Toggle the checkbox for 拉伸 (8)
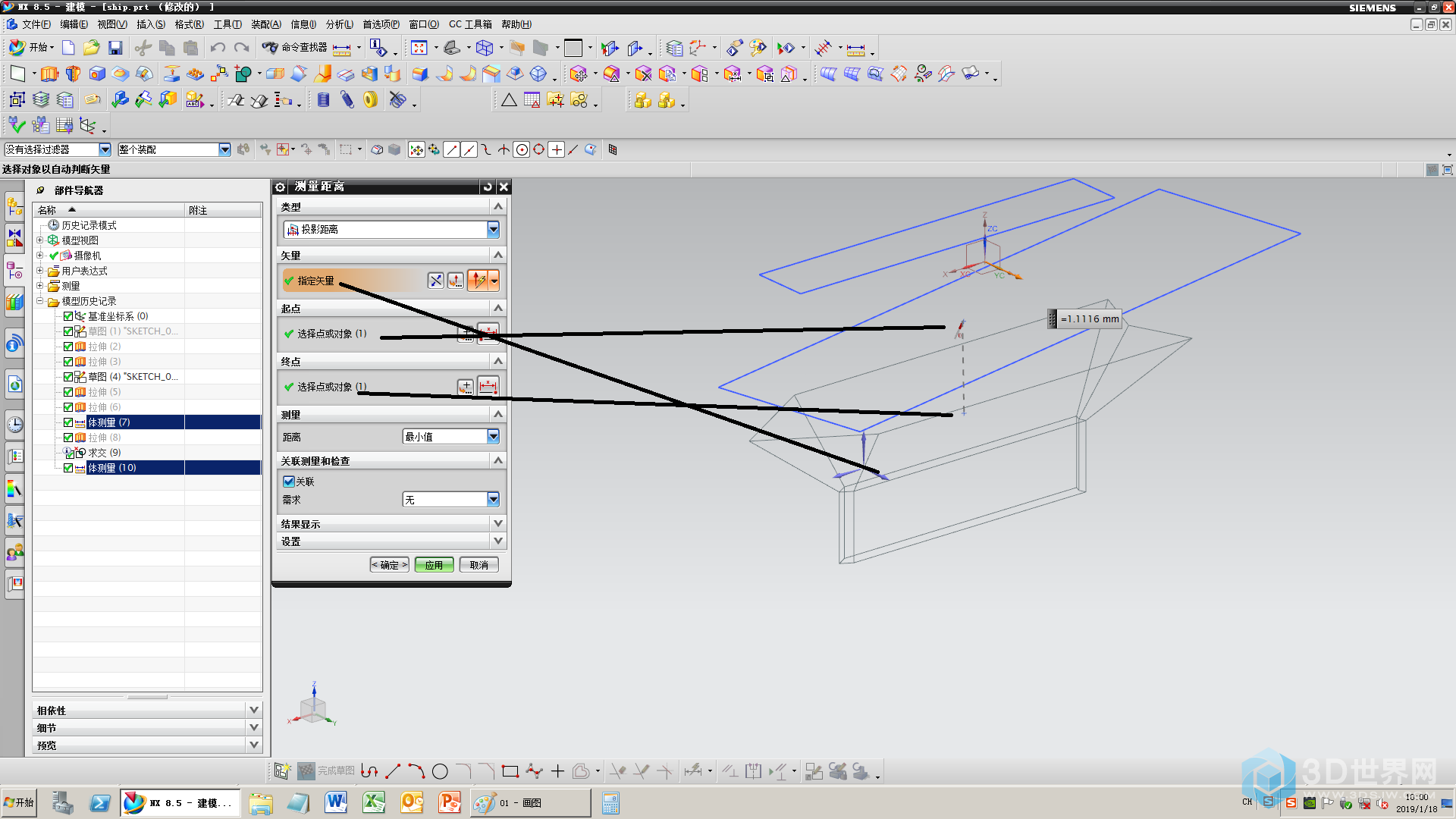The image size is (1456, 819). click(x=68, y=438)
